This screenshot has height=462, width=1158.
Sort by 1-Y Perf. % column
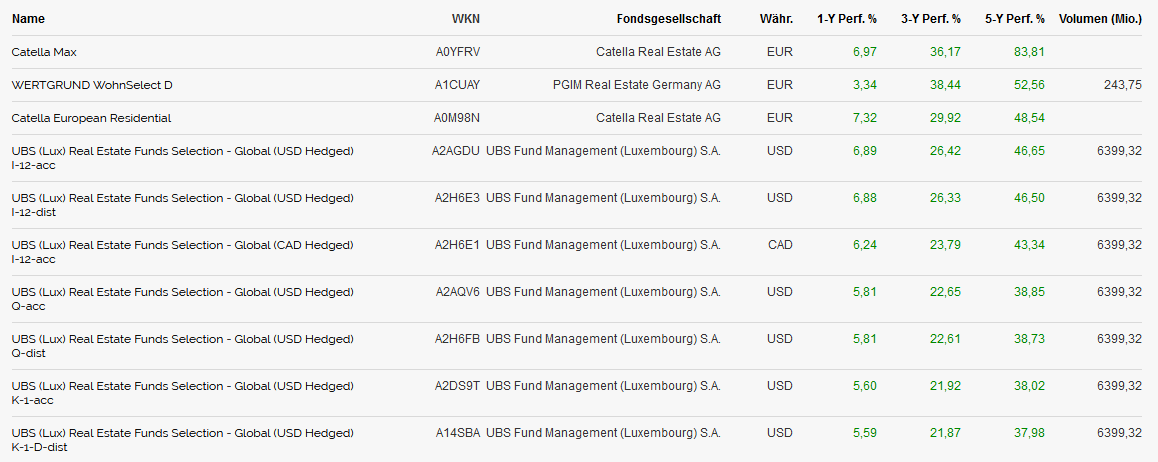pyautogui.click(x=847, y=18)
